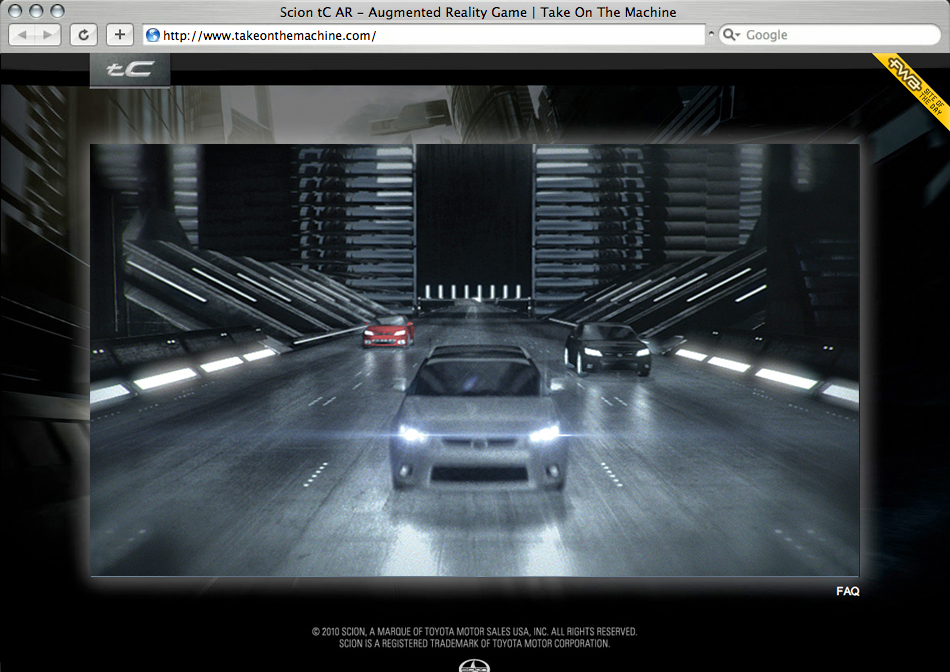Viewport: 950px width, 672px height.
Task: Click the Safari forward arrow button
Action: [x=48, y=35]
